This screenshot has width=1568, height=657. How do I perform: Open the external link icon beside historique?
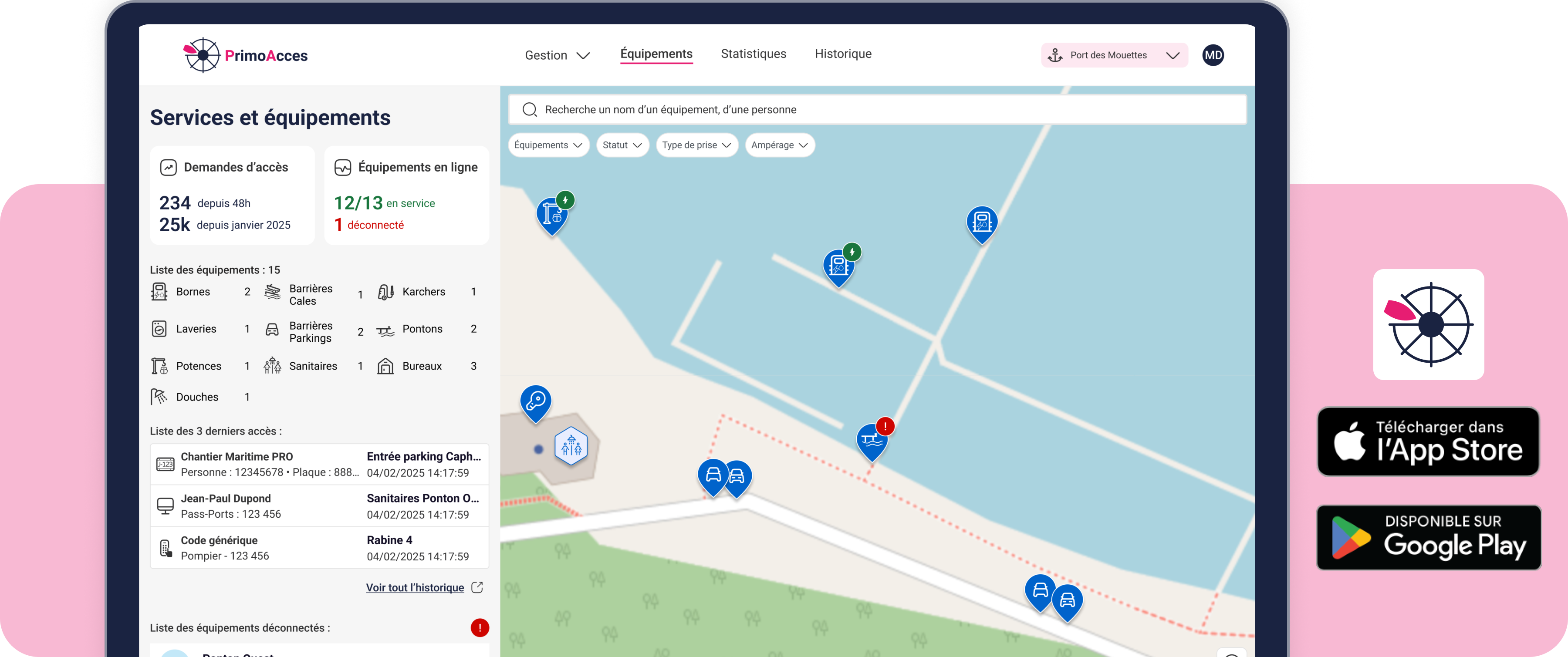tap(478, 587)
